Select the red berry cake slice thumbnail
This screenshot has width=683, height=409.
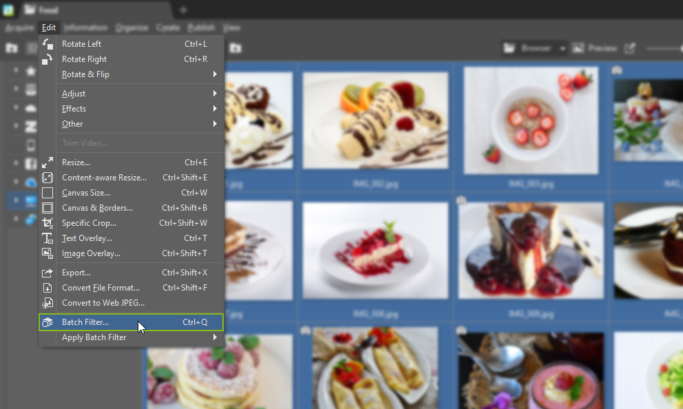(x=375, y=250)
